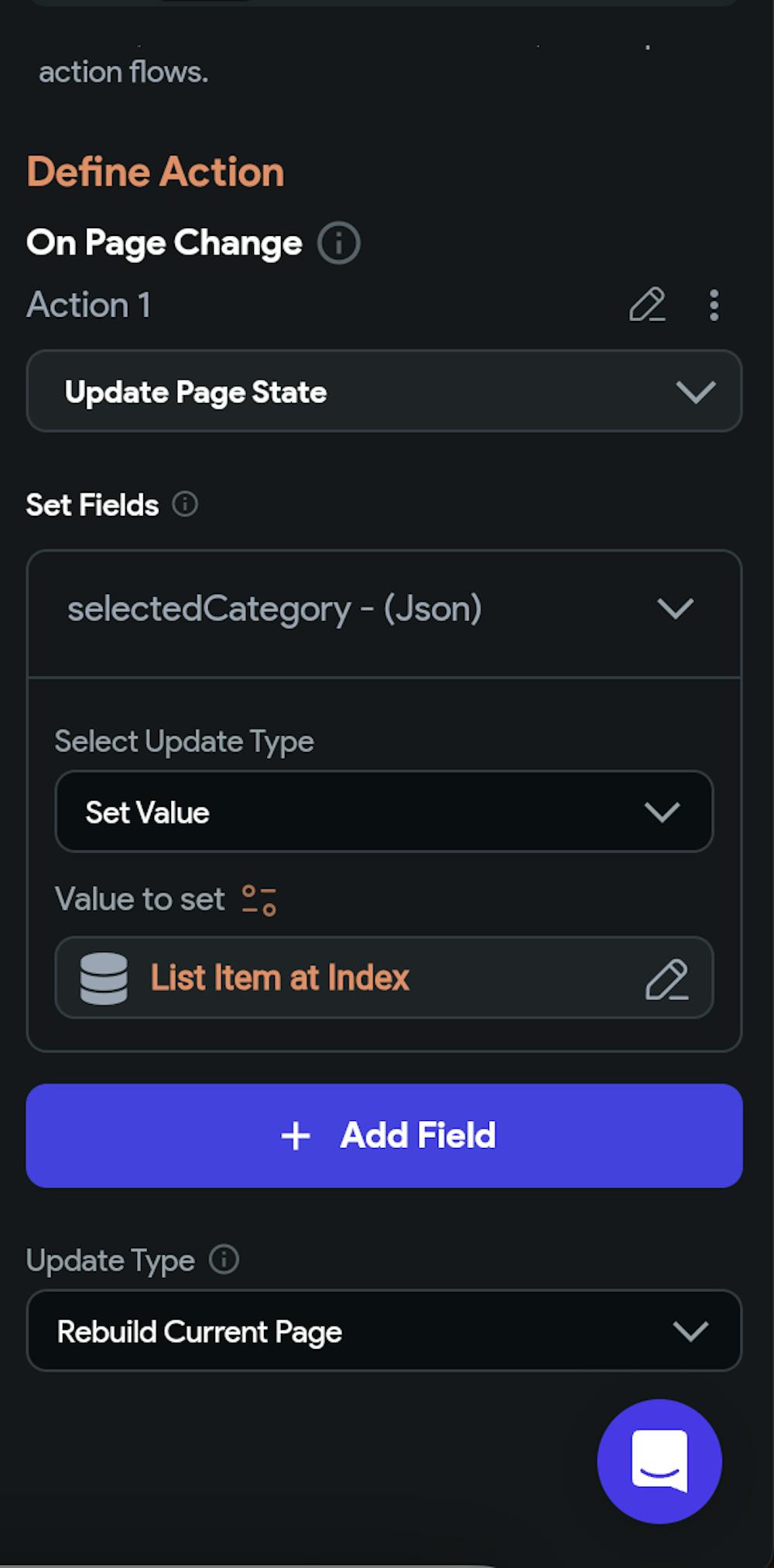The height and width of the screenshot is (1568, 774).
Task: Click the database icon in List Item at Index
Action: [104, 978]
